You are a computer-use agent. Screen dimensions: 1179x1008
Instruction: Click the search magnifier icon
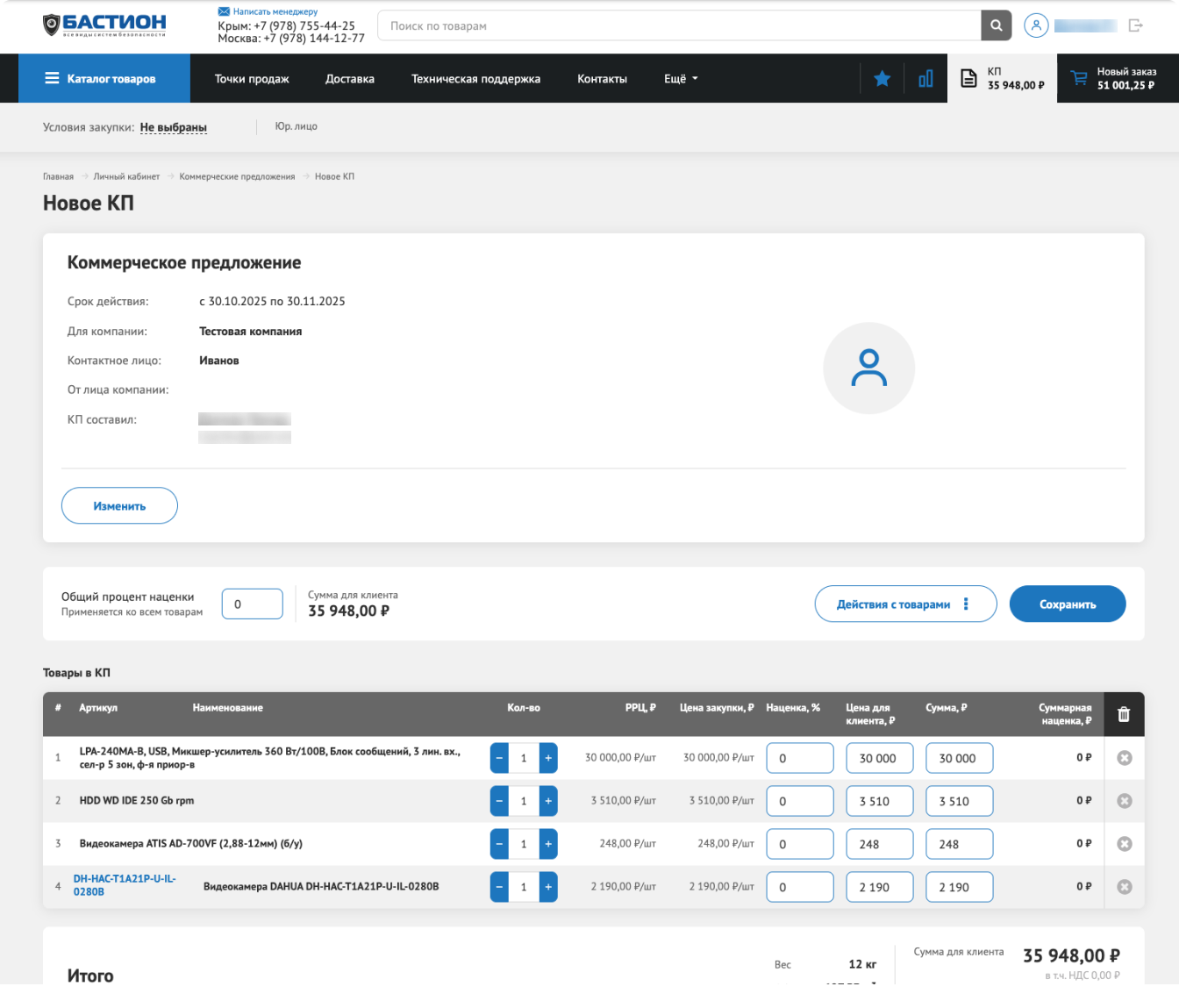pyautogui.click(x=996, y=25)
